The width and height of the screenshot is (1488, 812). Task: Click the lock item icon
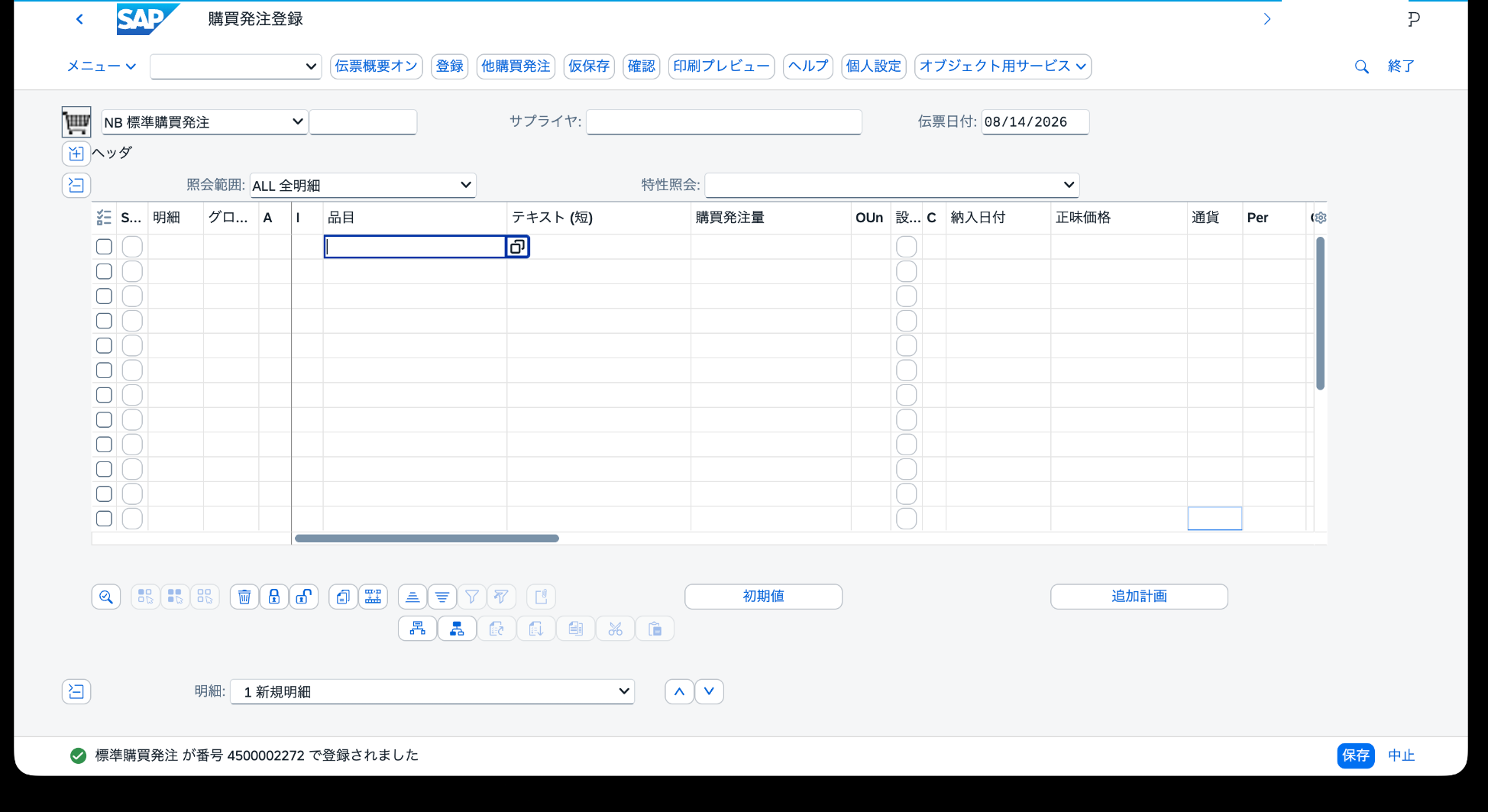point(273,597)
